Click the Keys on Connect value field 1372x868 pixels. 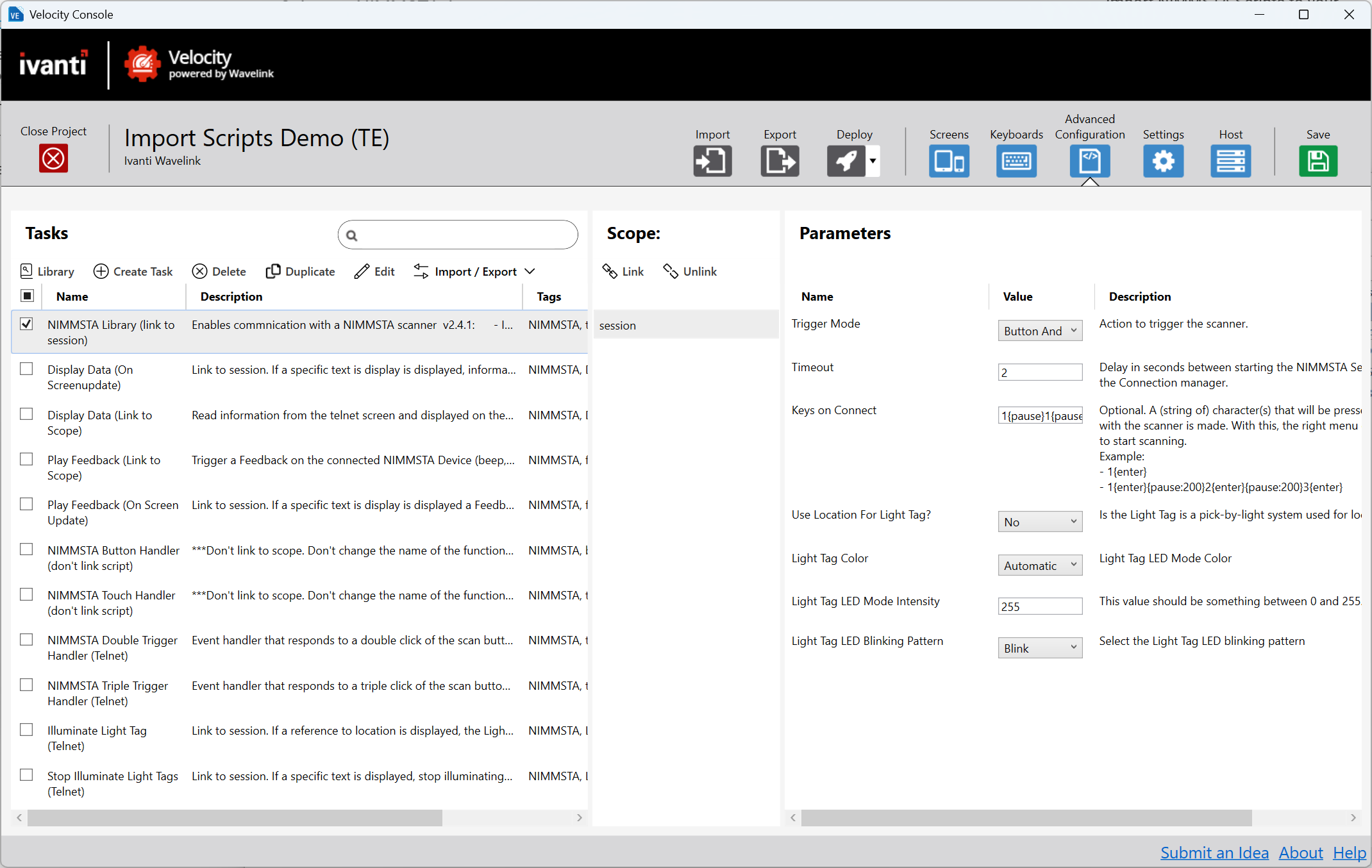coord(1040,416)
